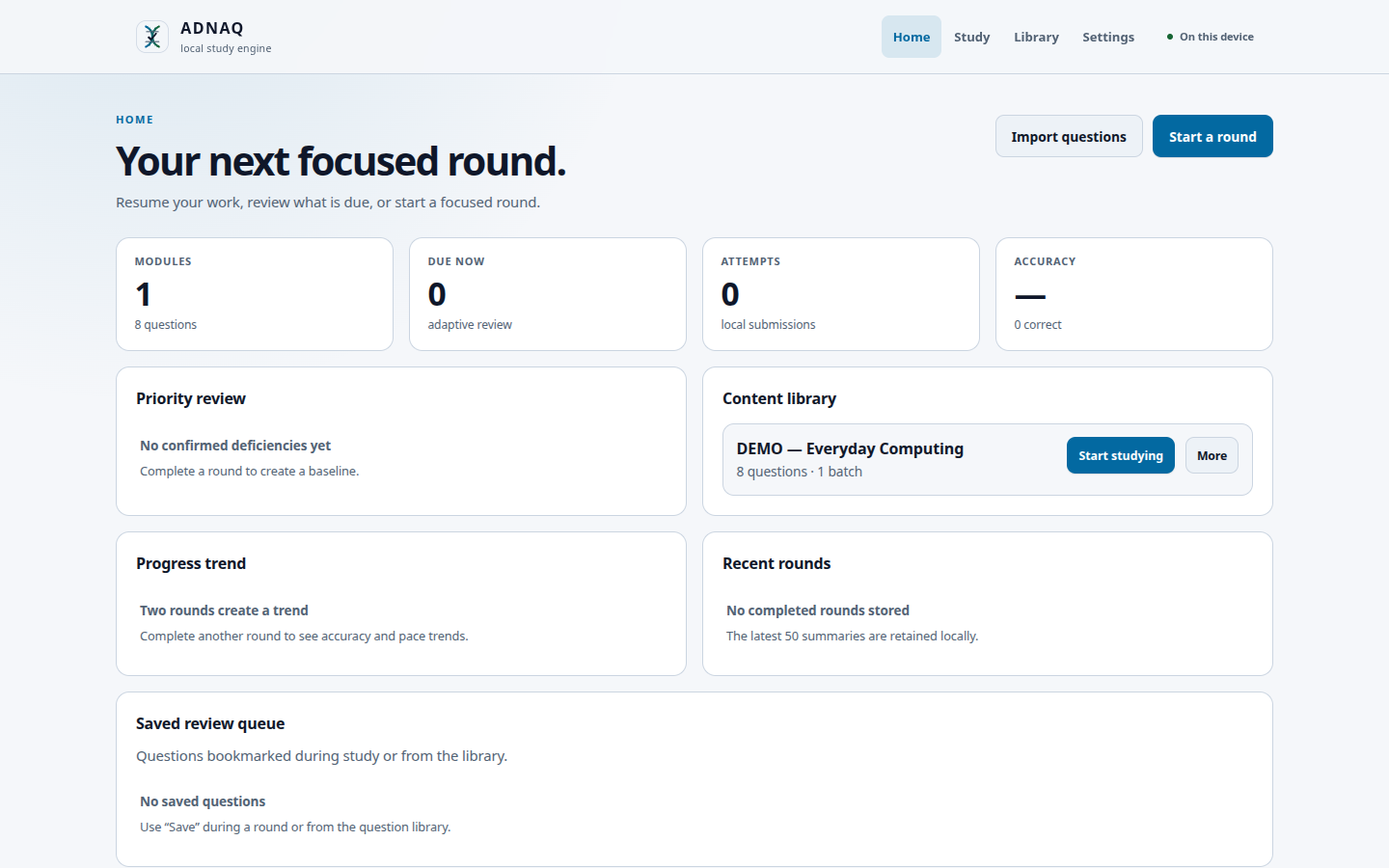Start studying the DEMO Everyday Computing module
Viewport: 1389px width, 868px height.
pyautogui.click(x=1121, y=455)
